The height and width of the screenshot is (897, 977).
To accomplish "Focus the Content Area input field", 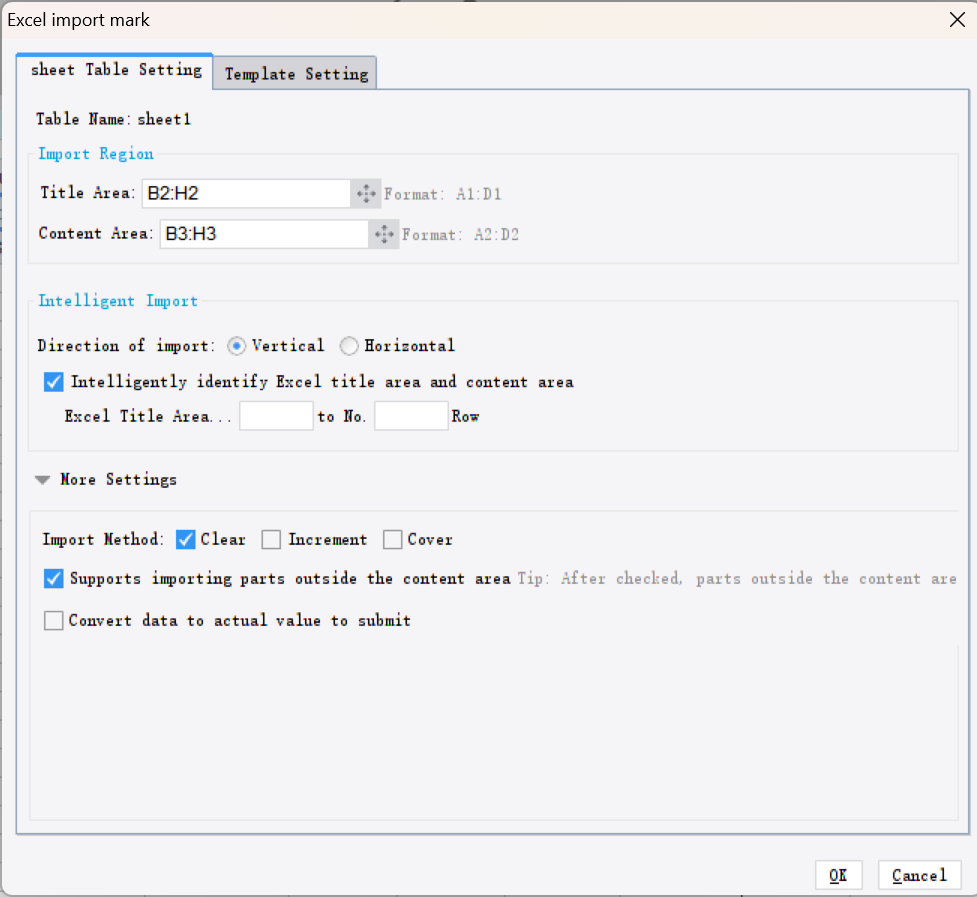I will (x=264, y=234).
